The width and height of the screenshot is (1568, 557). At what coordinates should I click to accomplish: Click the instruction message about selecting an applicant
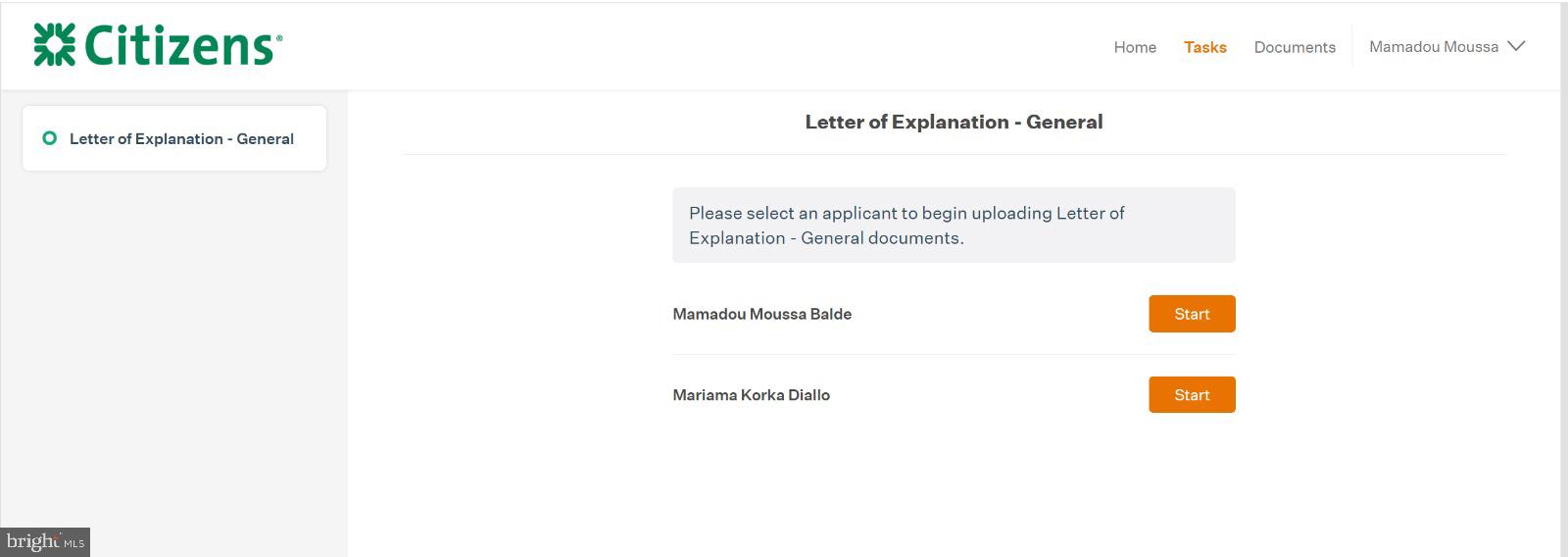pos(954,226)
